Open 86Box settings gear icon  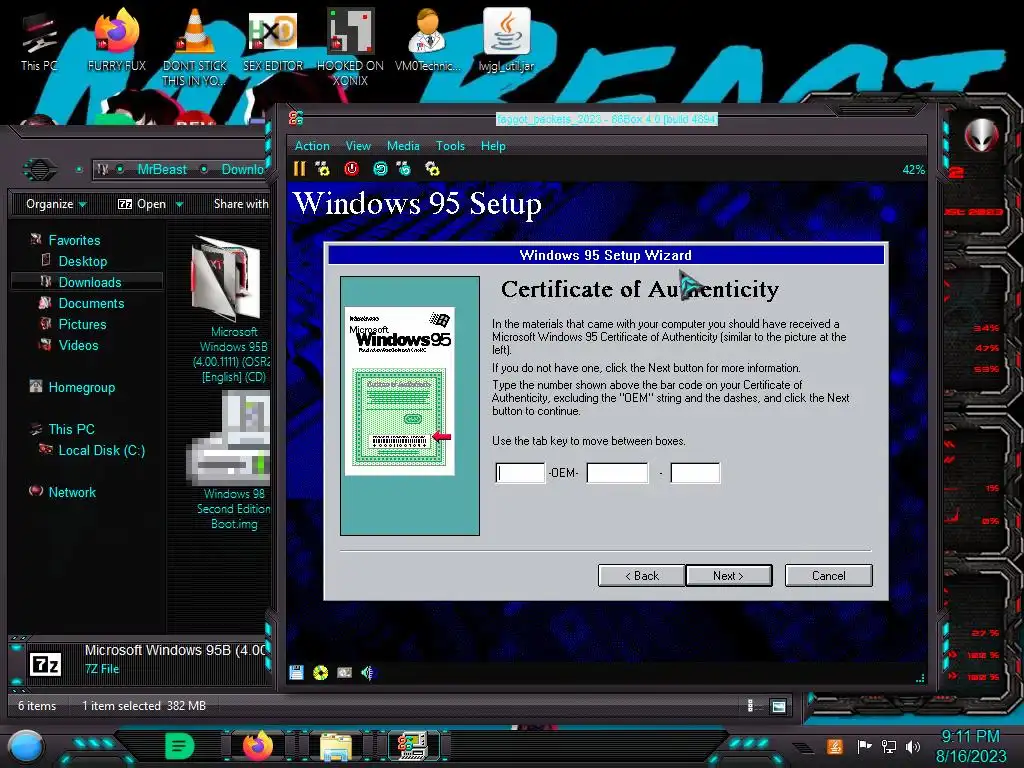432,169
